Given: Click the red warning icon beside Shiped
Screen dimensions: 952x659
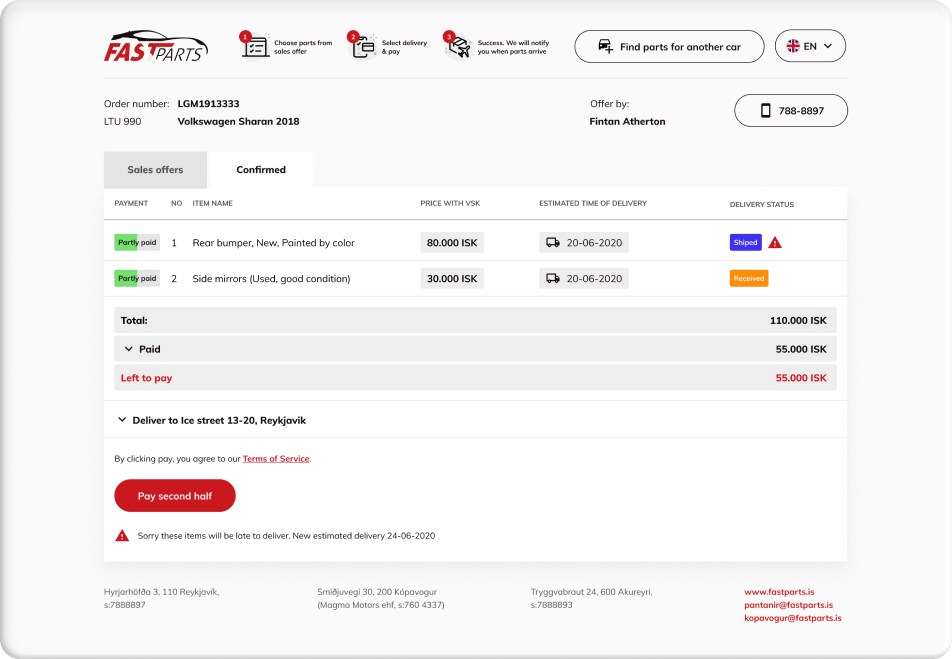Looking at the screenshot, I should click(x=775, y=243).
